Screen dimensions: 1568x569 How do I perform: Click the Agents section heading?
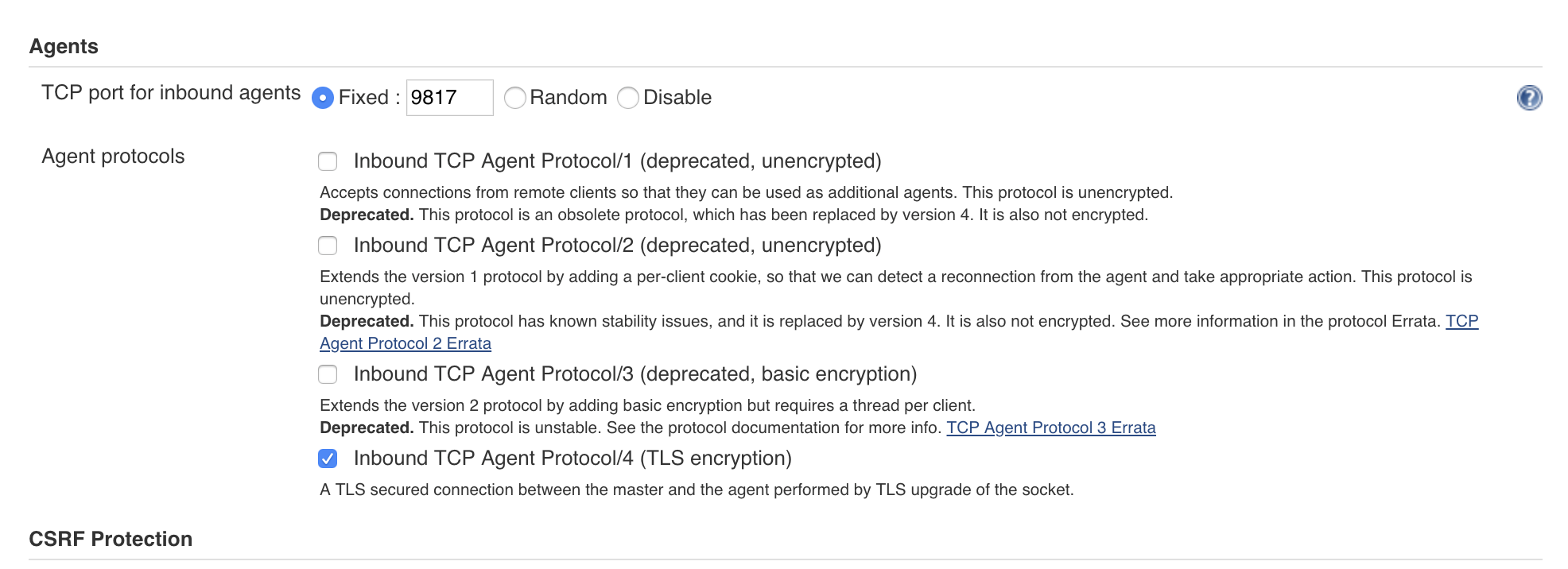pos(64,47)
